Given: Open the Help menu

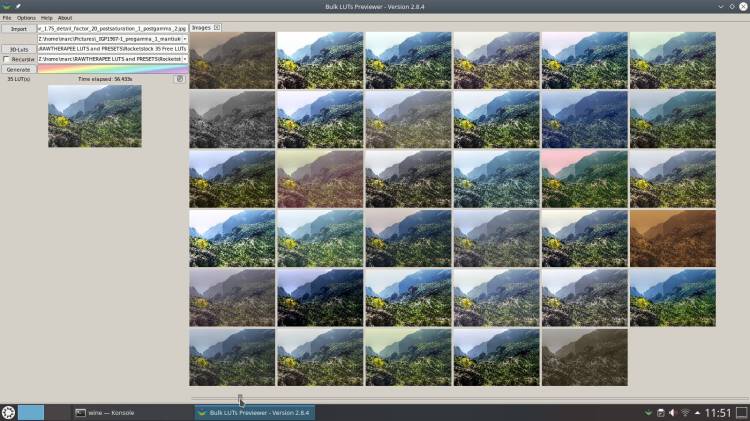Looking at the screenshot, I should point(46,18).
